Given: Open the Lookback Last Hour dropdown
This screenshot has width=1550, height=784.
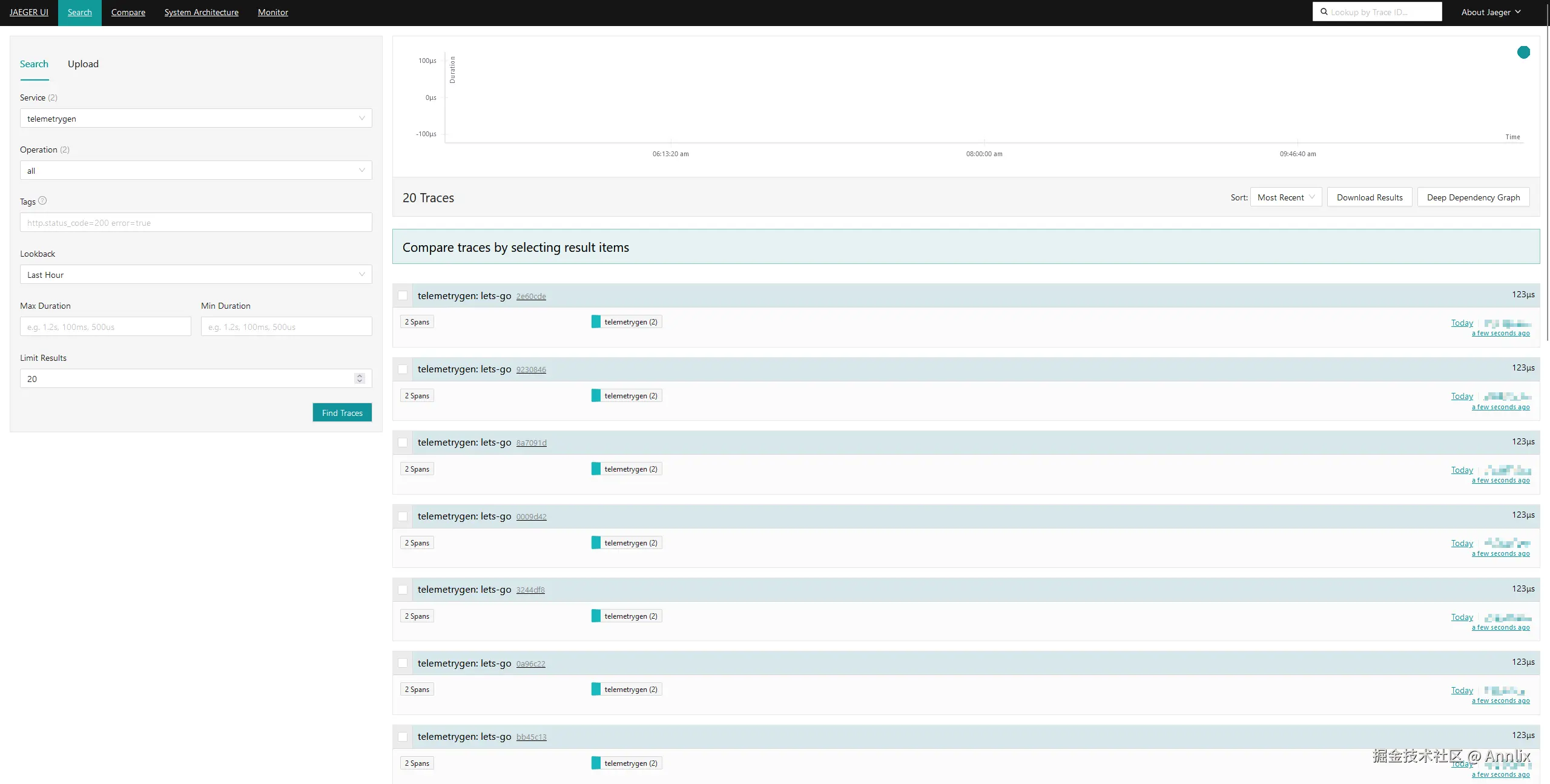Looking at the screenshot, I should point(196,275).
